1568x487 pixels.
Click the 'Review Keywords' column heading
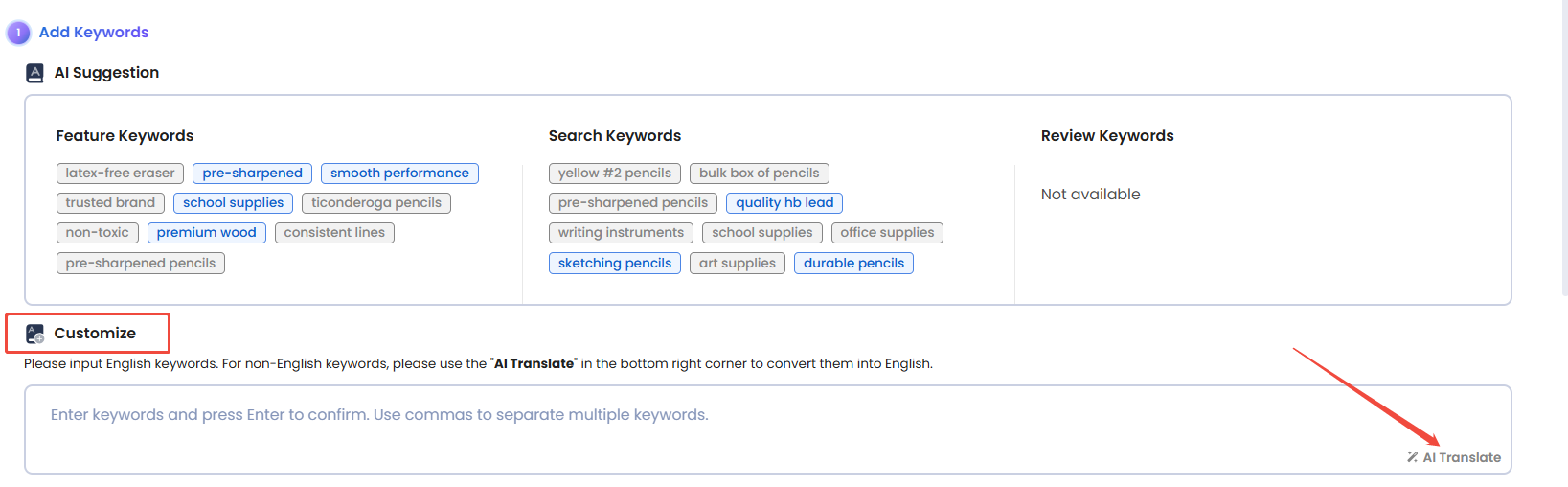[1107, 136]
